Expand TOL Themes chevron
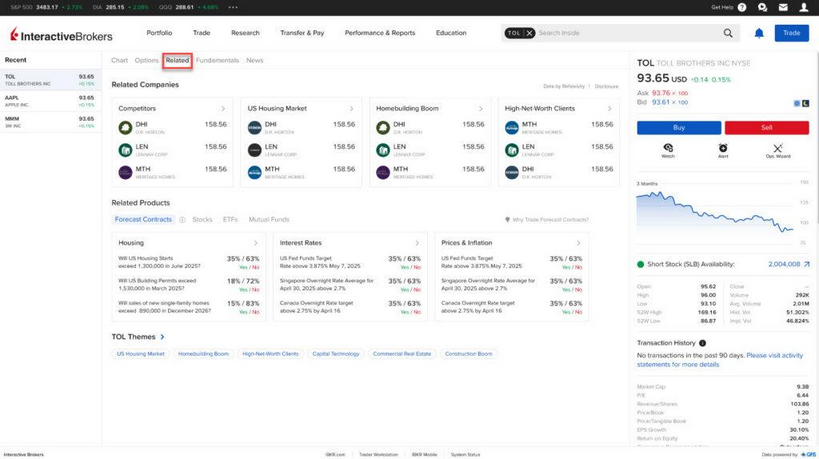The image size is (819, 459). click(x=163, y=337)
